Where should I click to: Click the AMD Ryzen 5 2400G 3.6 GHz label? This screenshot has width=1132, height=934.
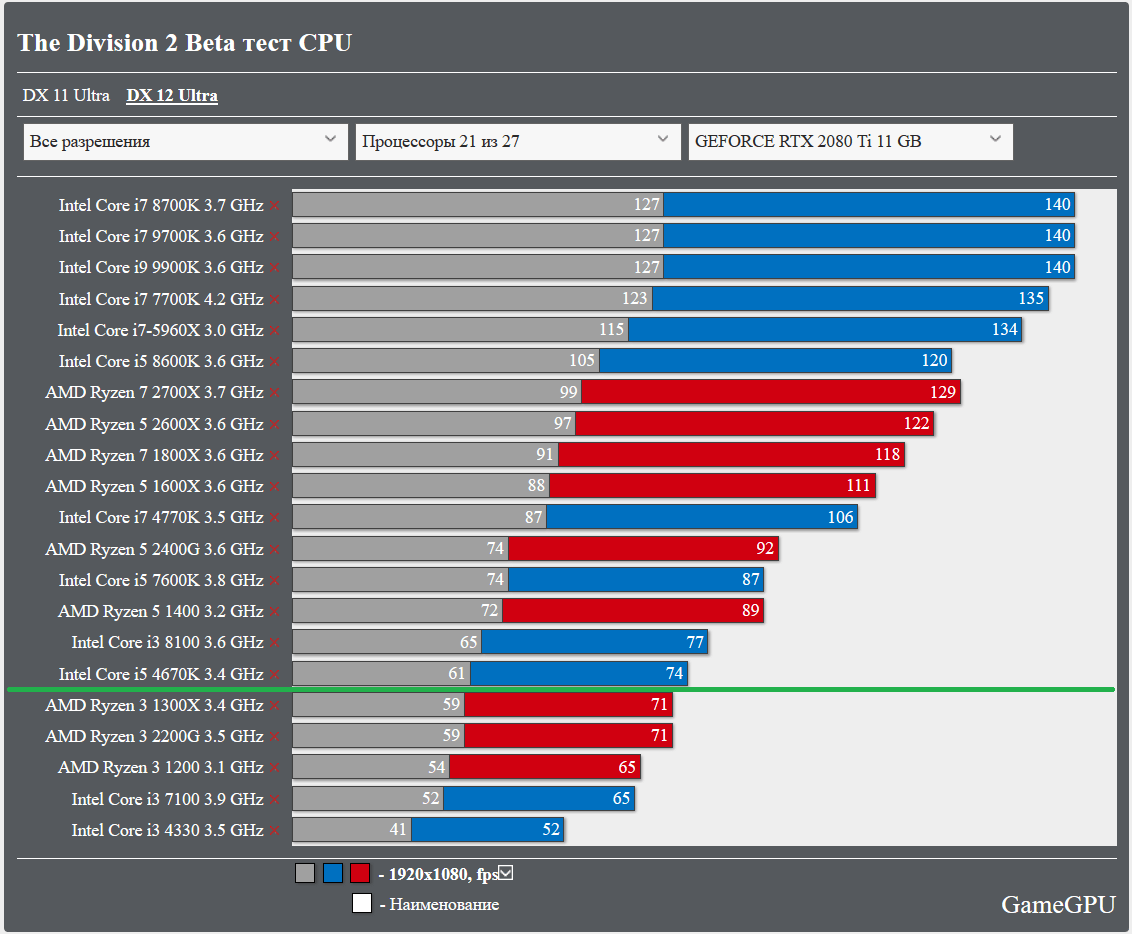[154, 549]
